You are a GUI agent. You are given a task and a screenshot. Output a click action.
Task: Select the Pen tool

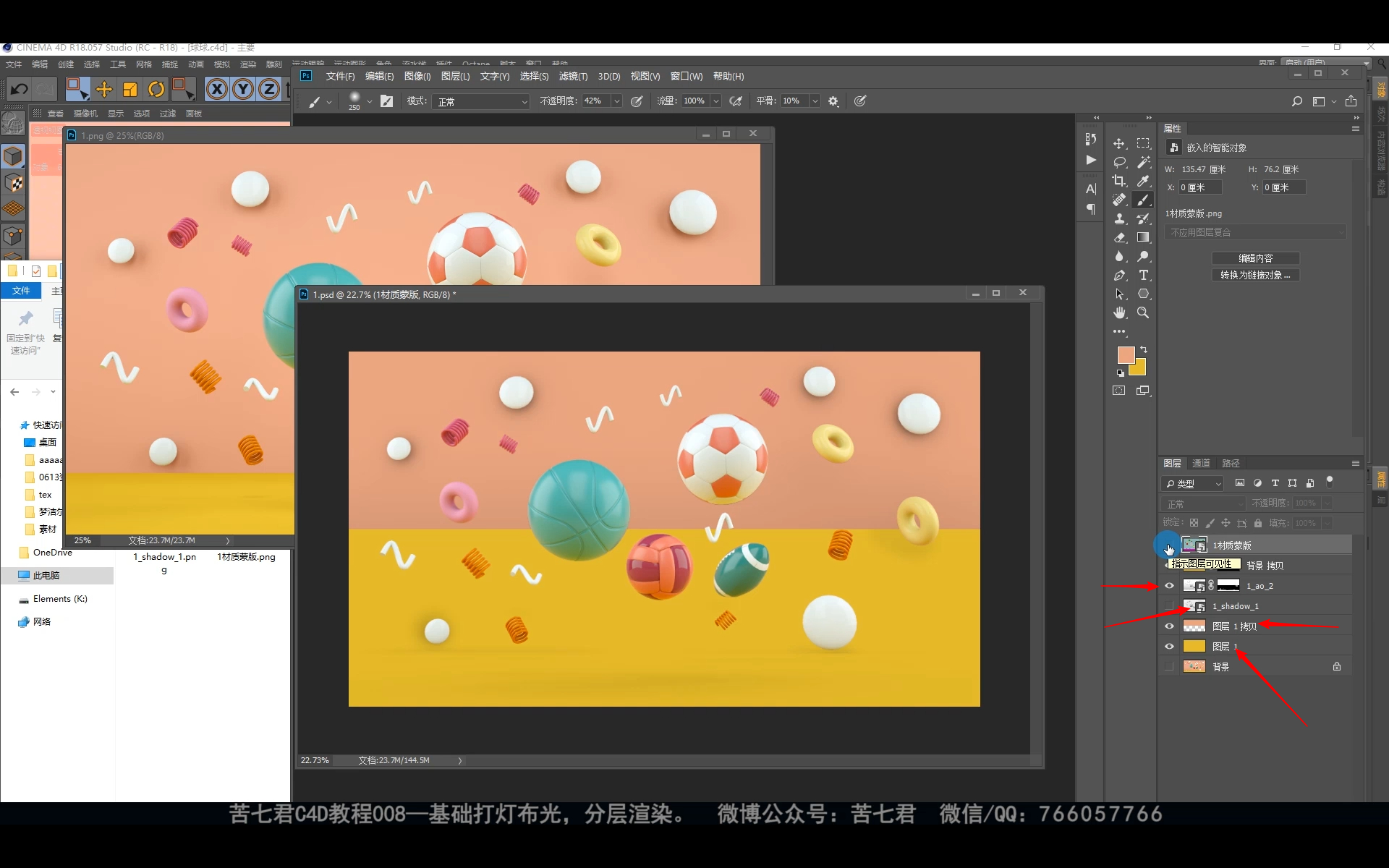click(x=1119, y=275)
